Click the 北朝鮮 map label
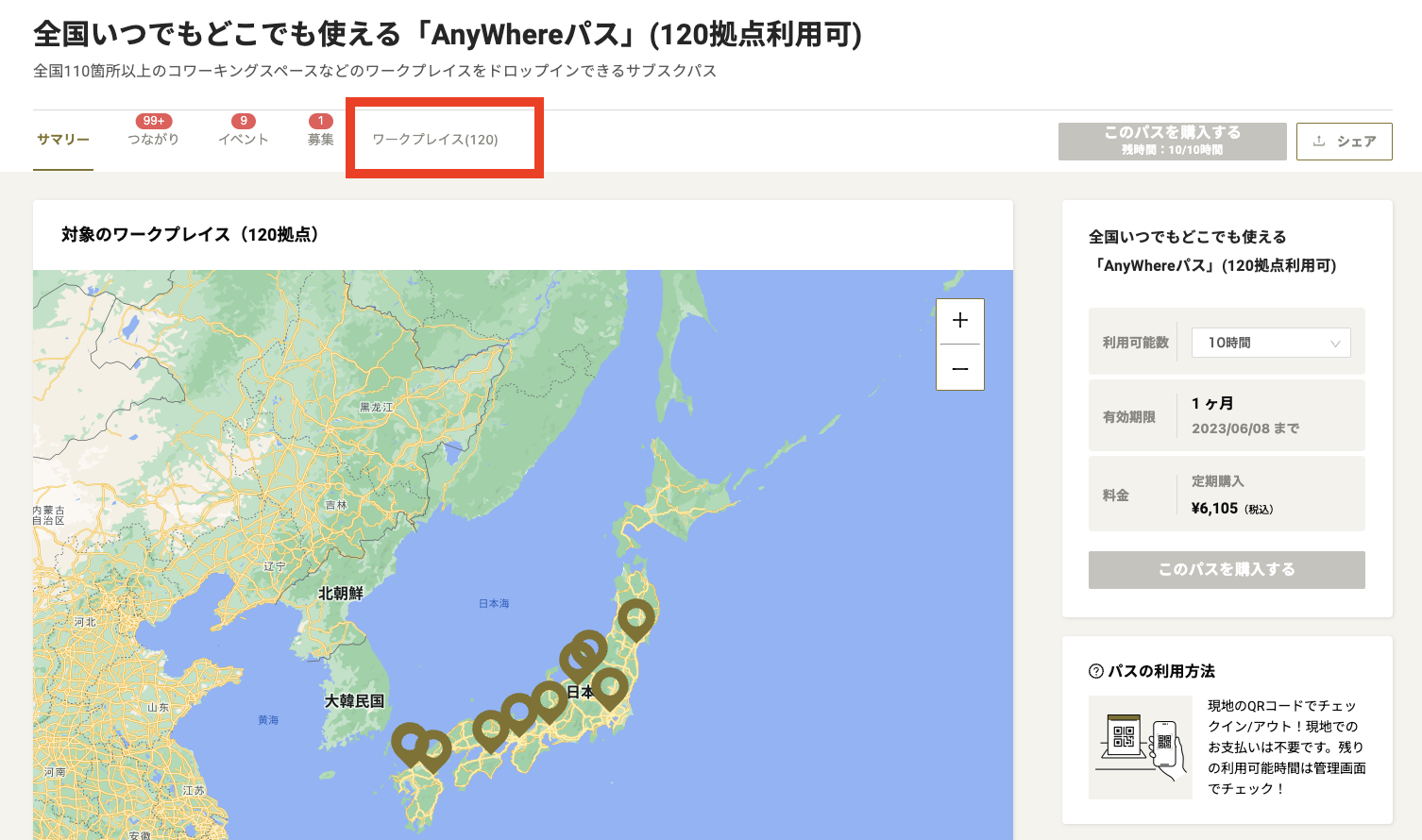The height and width of the screenshot is (840, 1422). click(x=341, y=594)
